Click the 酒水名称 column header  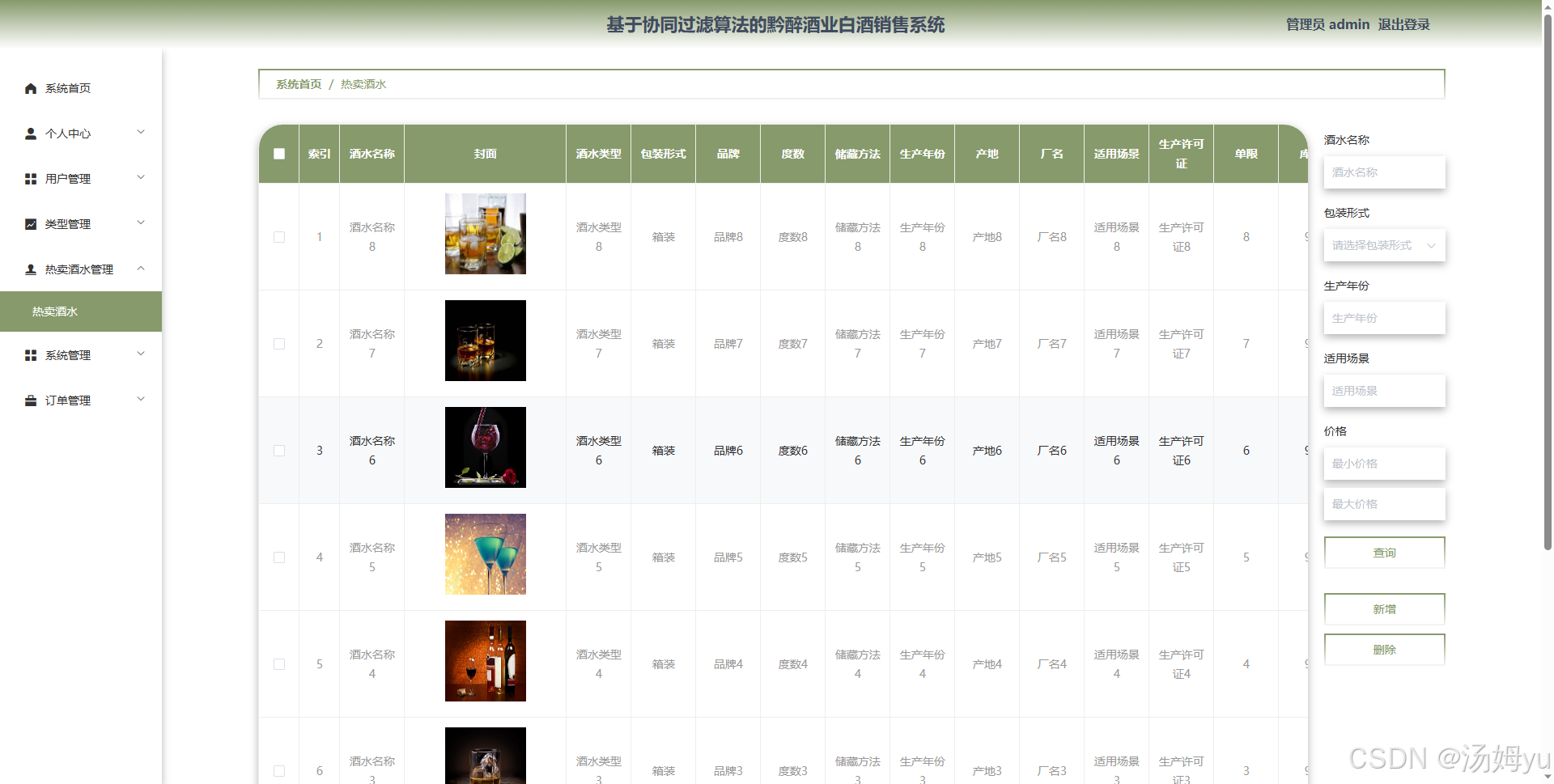[x=372, y=154]
